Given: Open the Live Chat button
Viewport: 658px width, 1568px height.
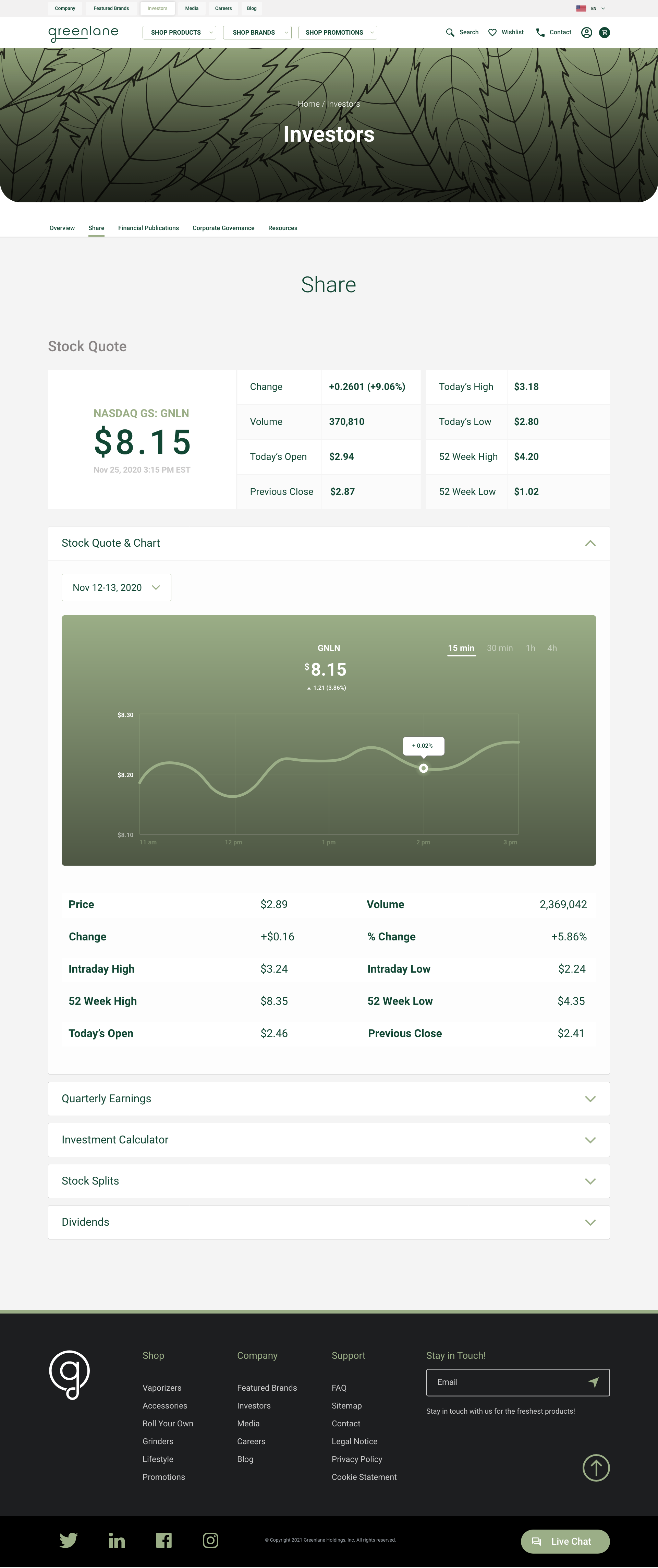Looking at the screenshot, I should click(565, 1541).
